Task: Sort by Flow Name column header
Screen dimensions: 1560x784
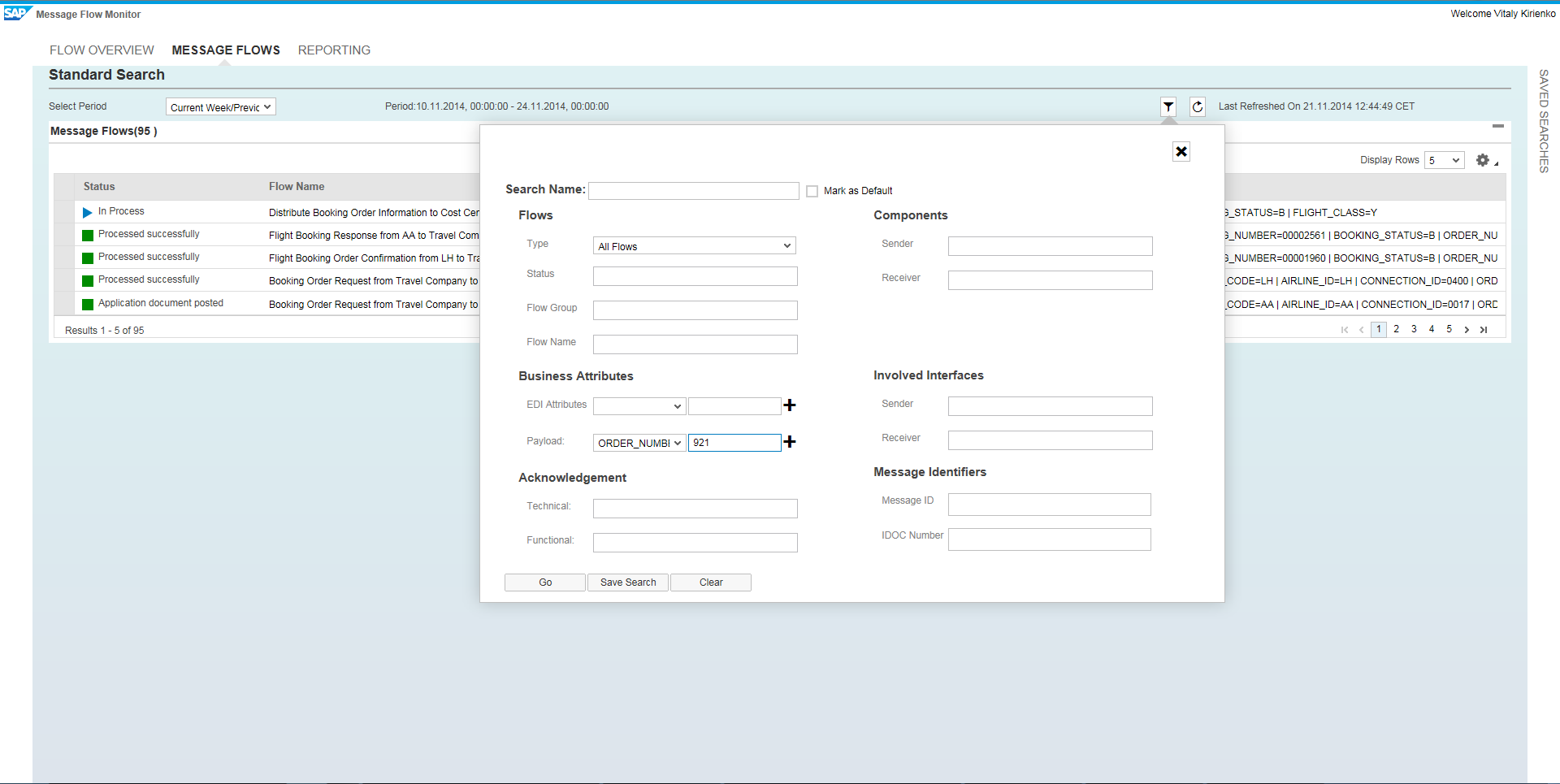Action: tap(297, 187)
